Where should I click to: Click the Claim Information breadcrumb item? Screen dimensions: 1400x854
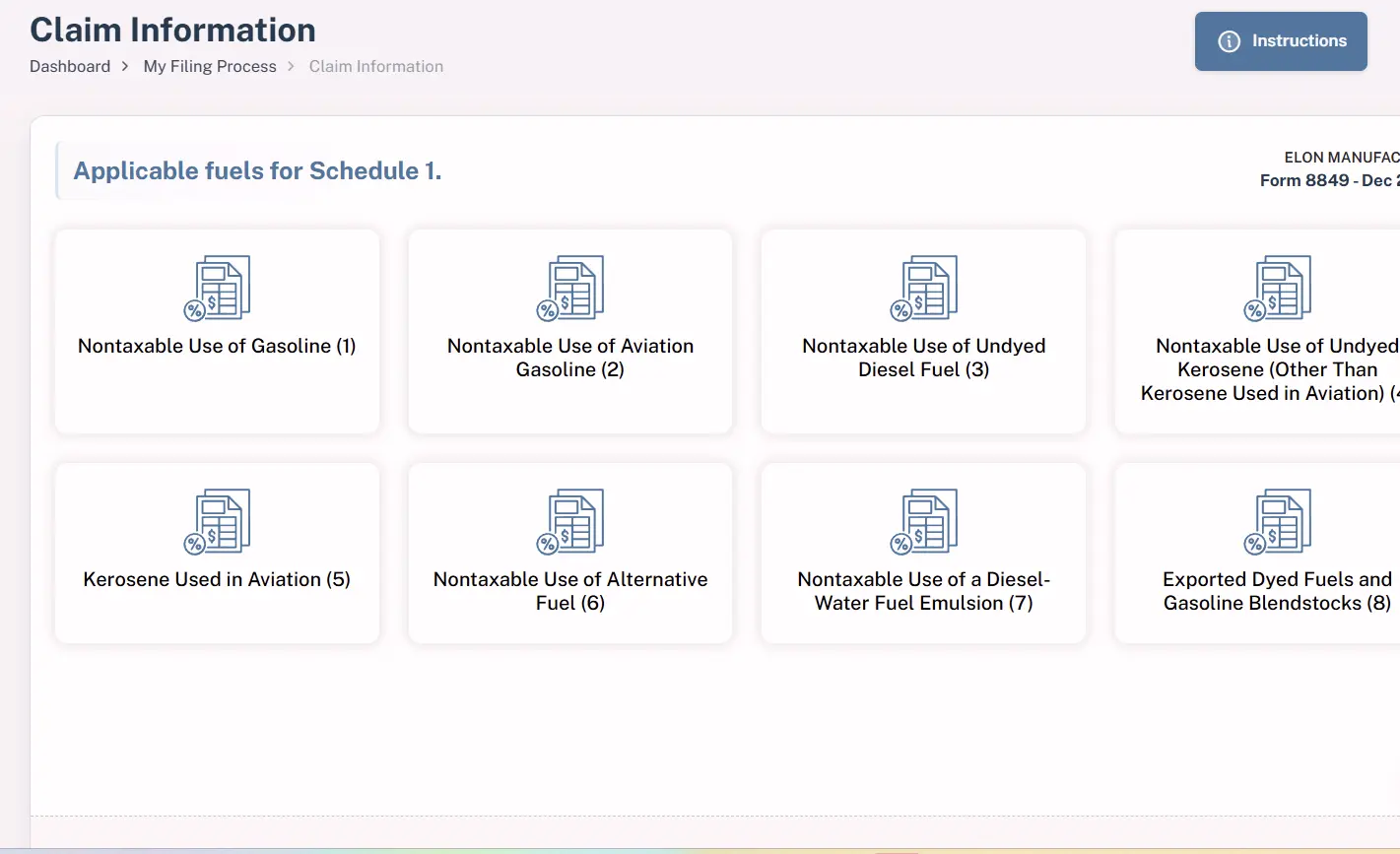[x=375, y=67]
